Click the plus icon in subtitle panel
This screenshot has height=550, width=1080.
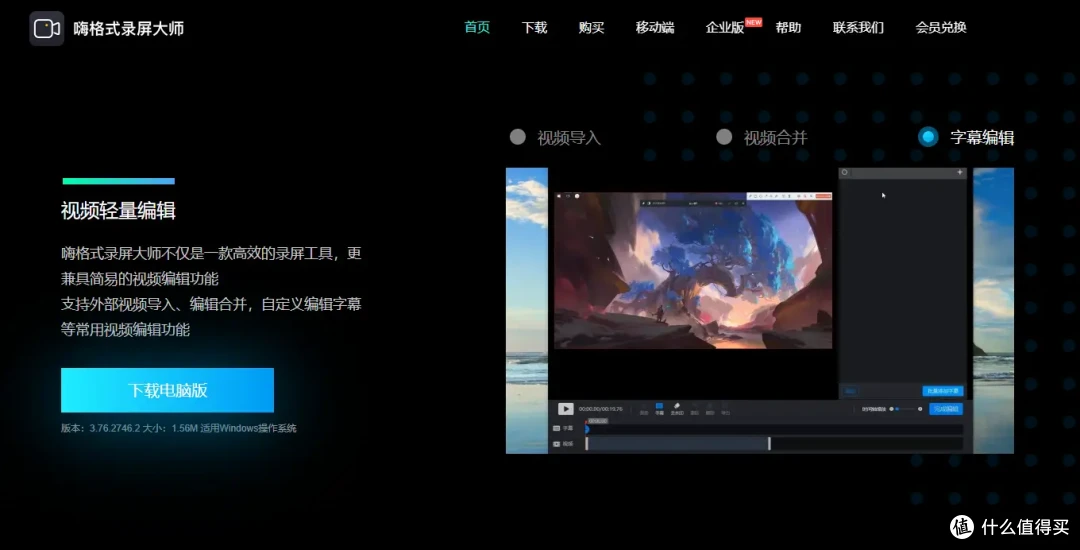click(960, 172)
